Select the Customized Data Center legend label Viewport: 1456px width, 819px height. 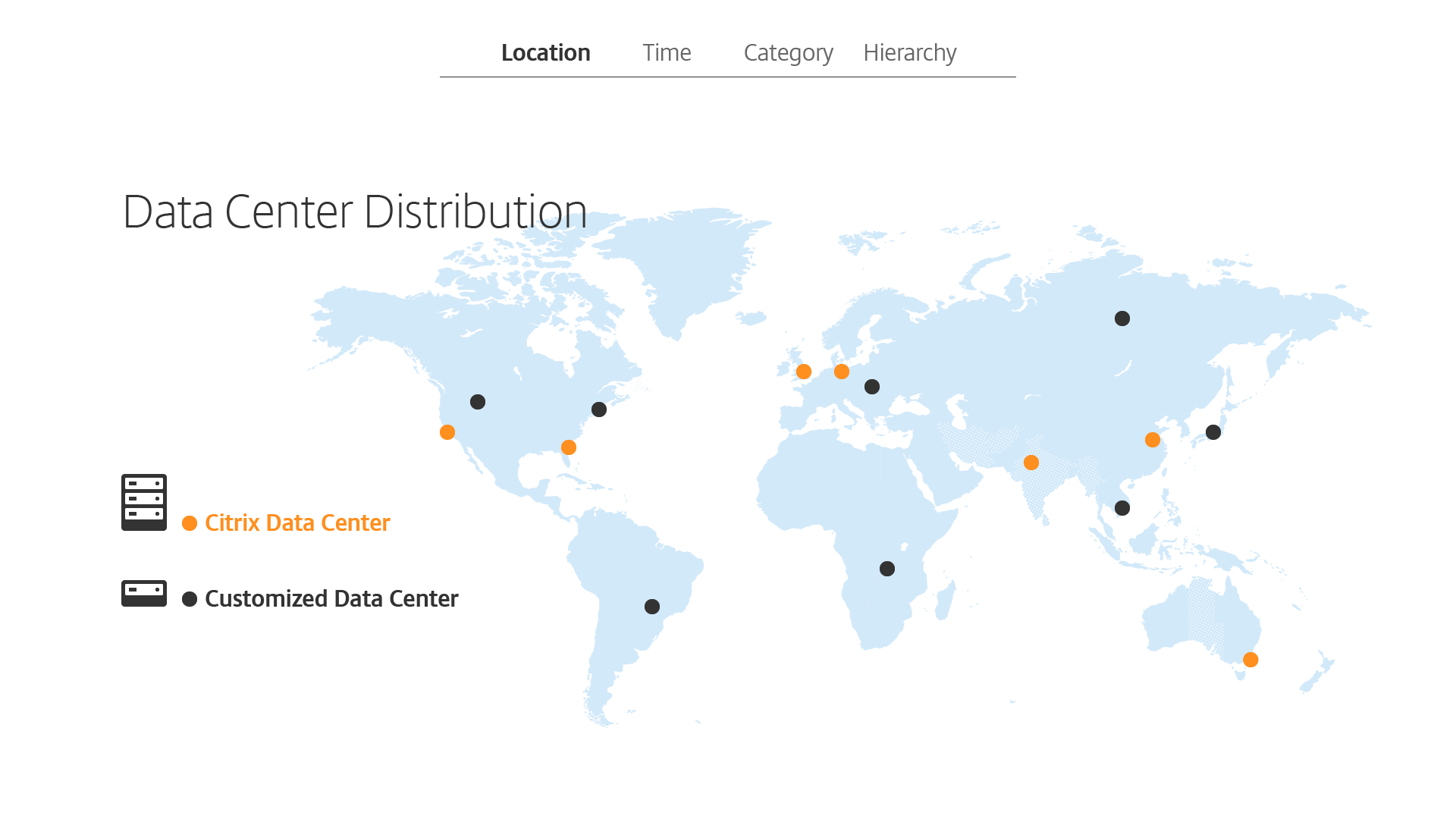[331, 599]
